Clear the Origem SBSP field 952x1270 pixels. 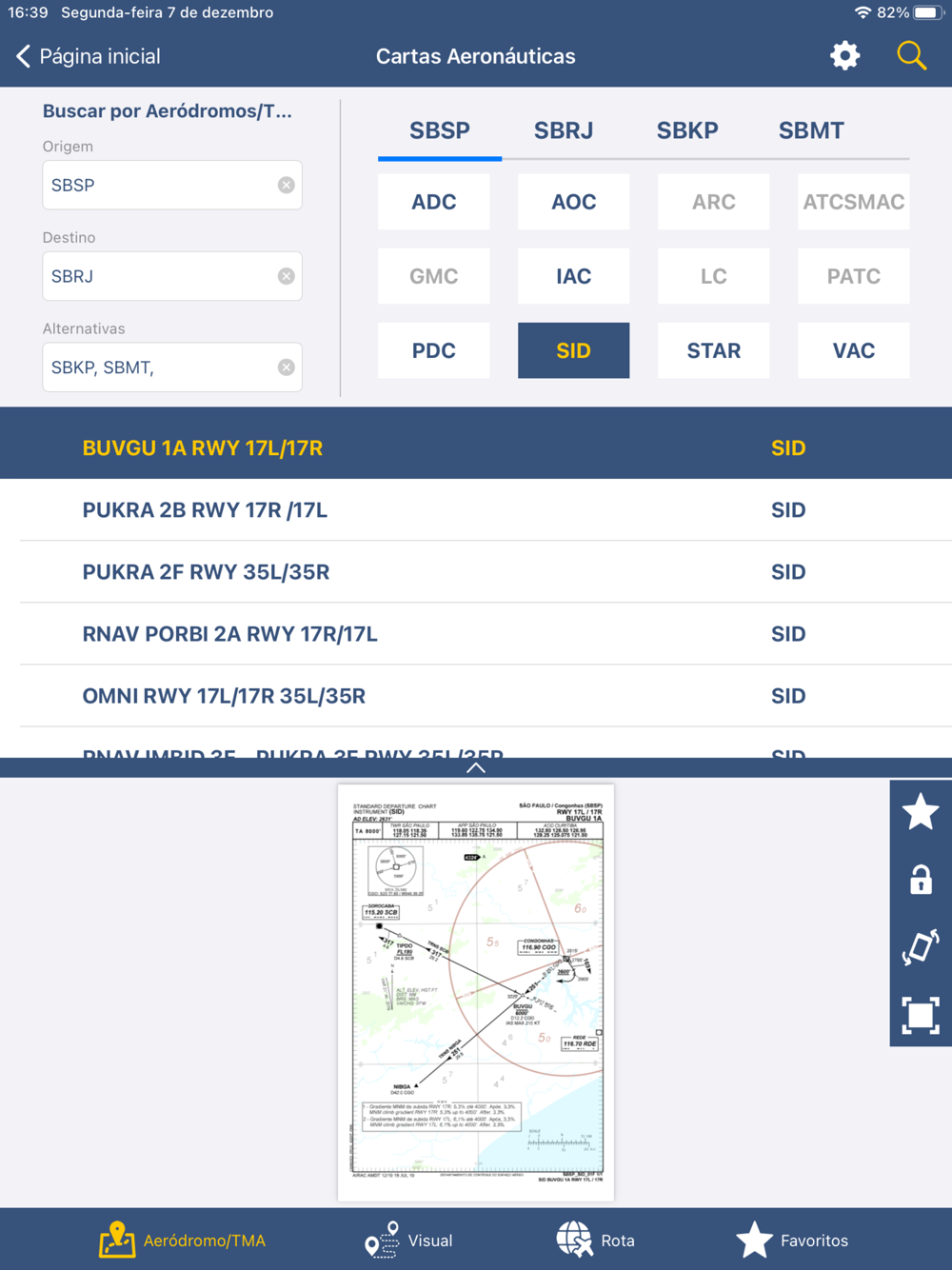coord(286,185)
